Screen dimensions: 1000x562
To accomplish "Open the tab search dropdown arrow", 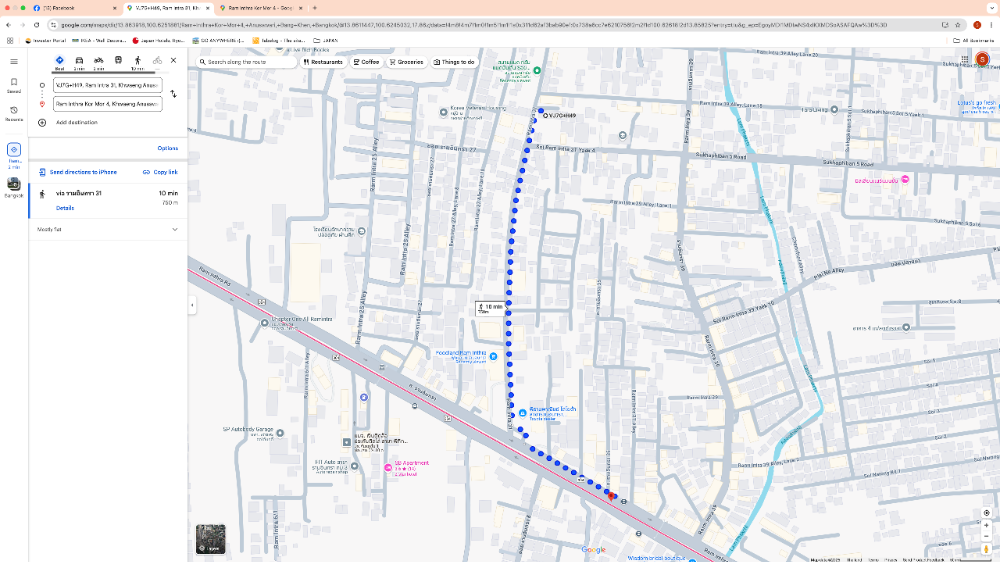I will coord(992,8).
